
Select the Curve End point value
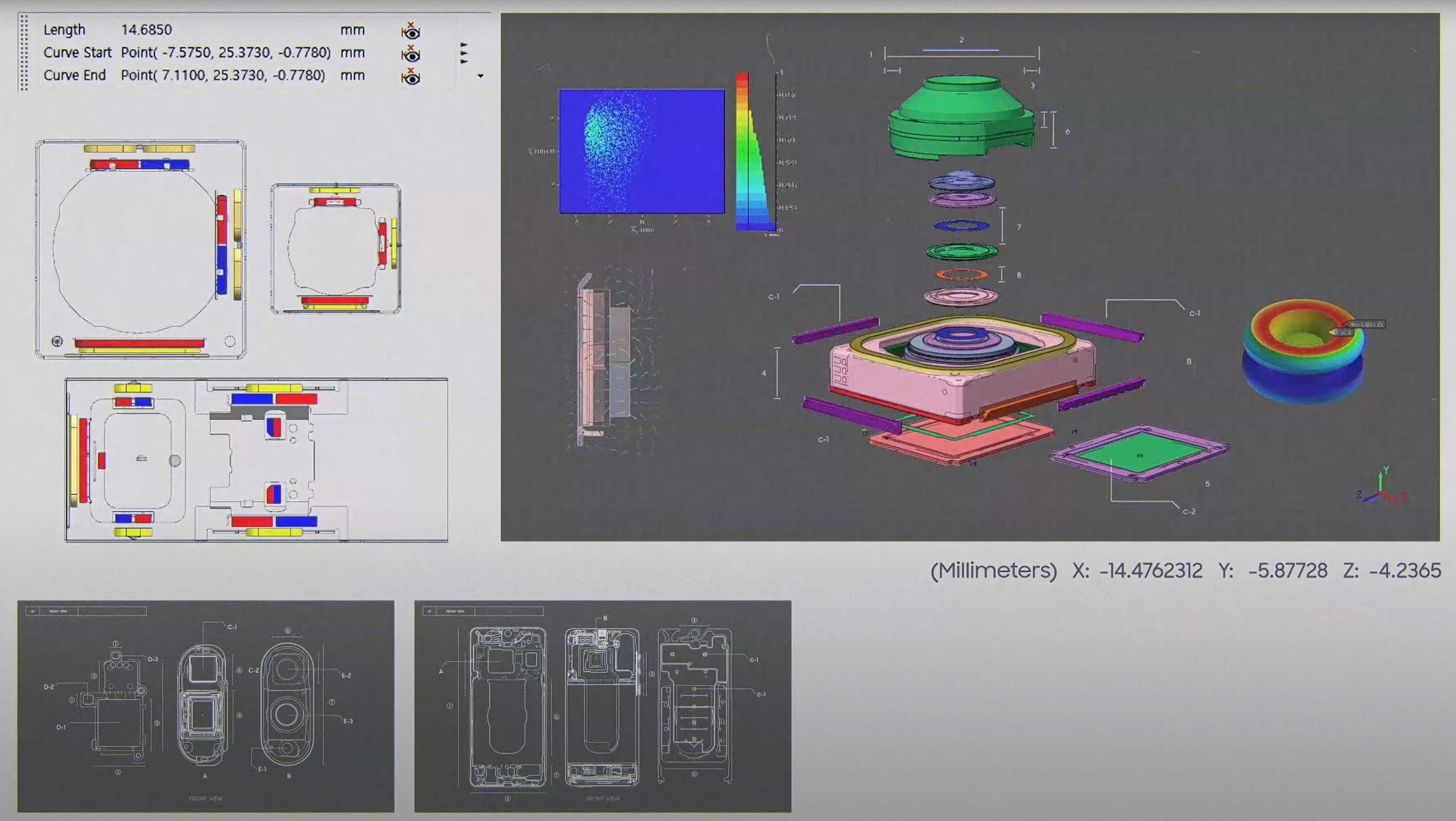pyautogui.click(x=223, y=75)
